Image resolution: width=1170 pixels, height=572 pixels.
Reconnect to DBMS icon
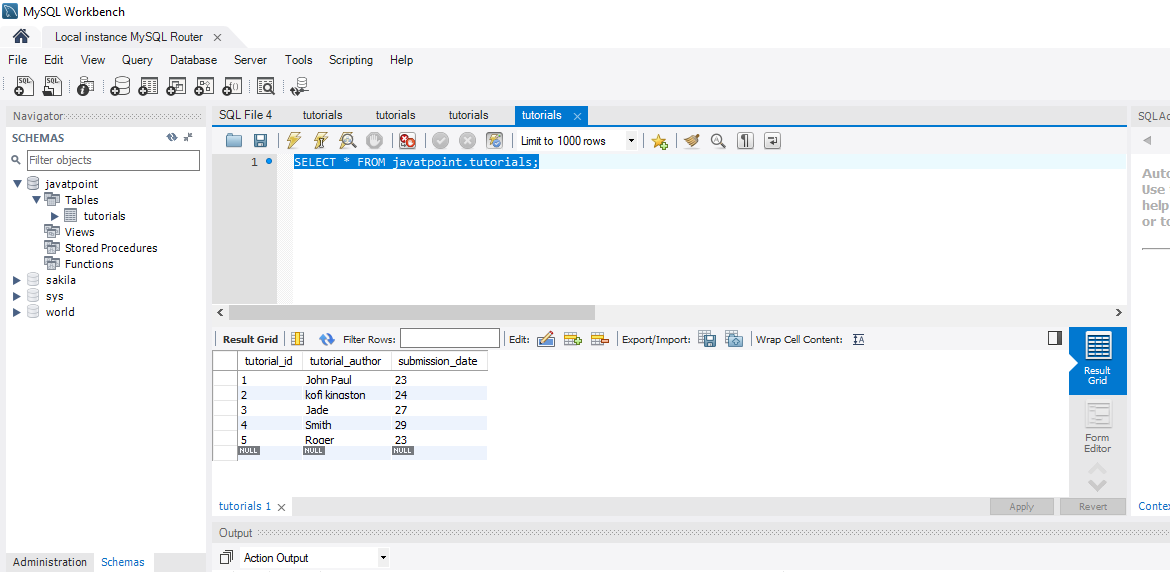coord(300,87)
